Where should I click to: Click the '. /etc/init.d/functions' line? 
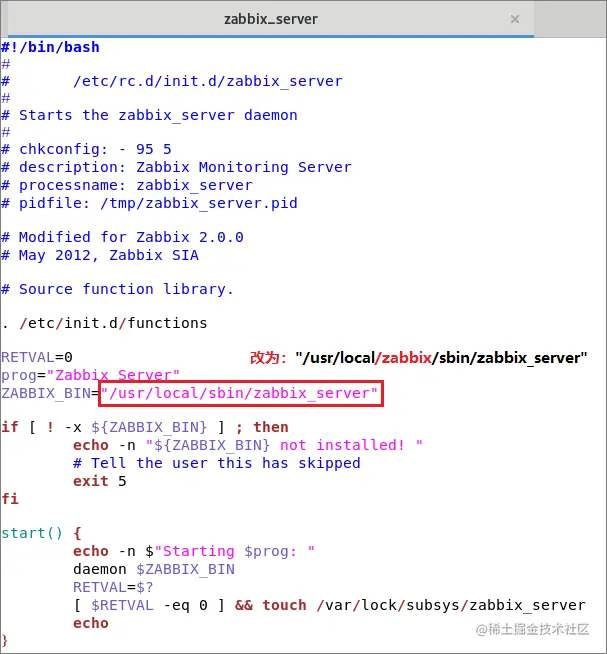coord(104,323)
